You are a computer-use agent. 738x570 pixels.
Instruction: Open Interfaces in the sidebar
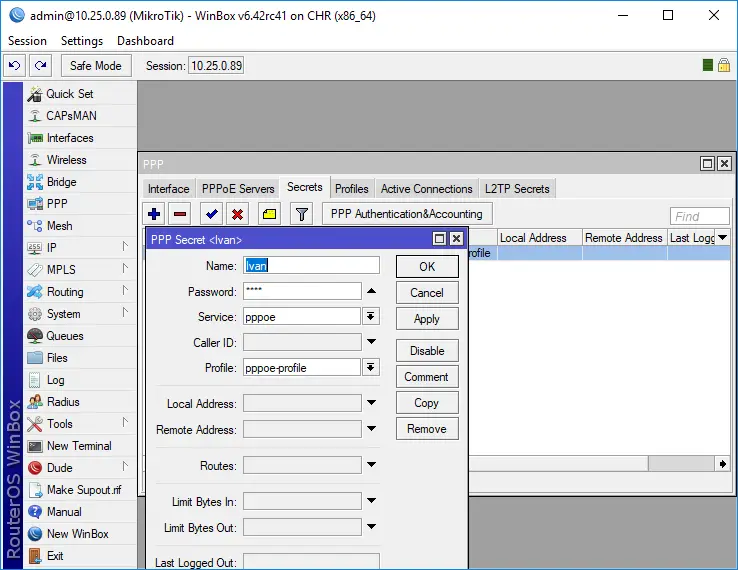69,138
